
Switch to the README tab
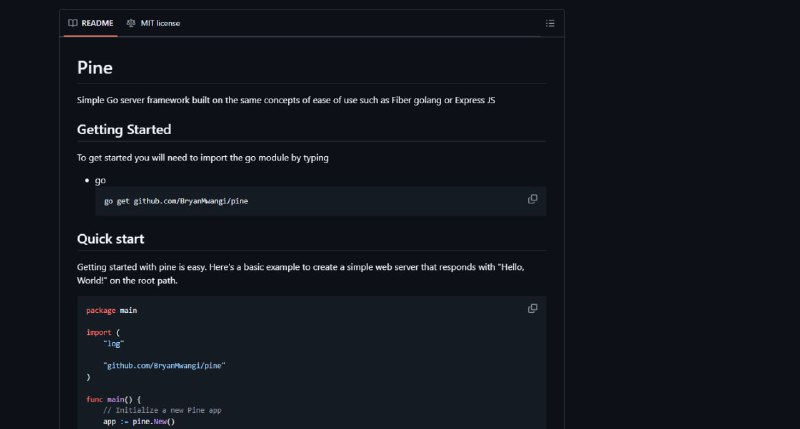[91, 23]
